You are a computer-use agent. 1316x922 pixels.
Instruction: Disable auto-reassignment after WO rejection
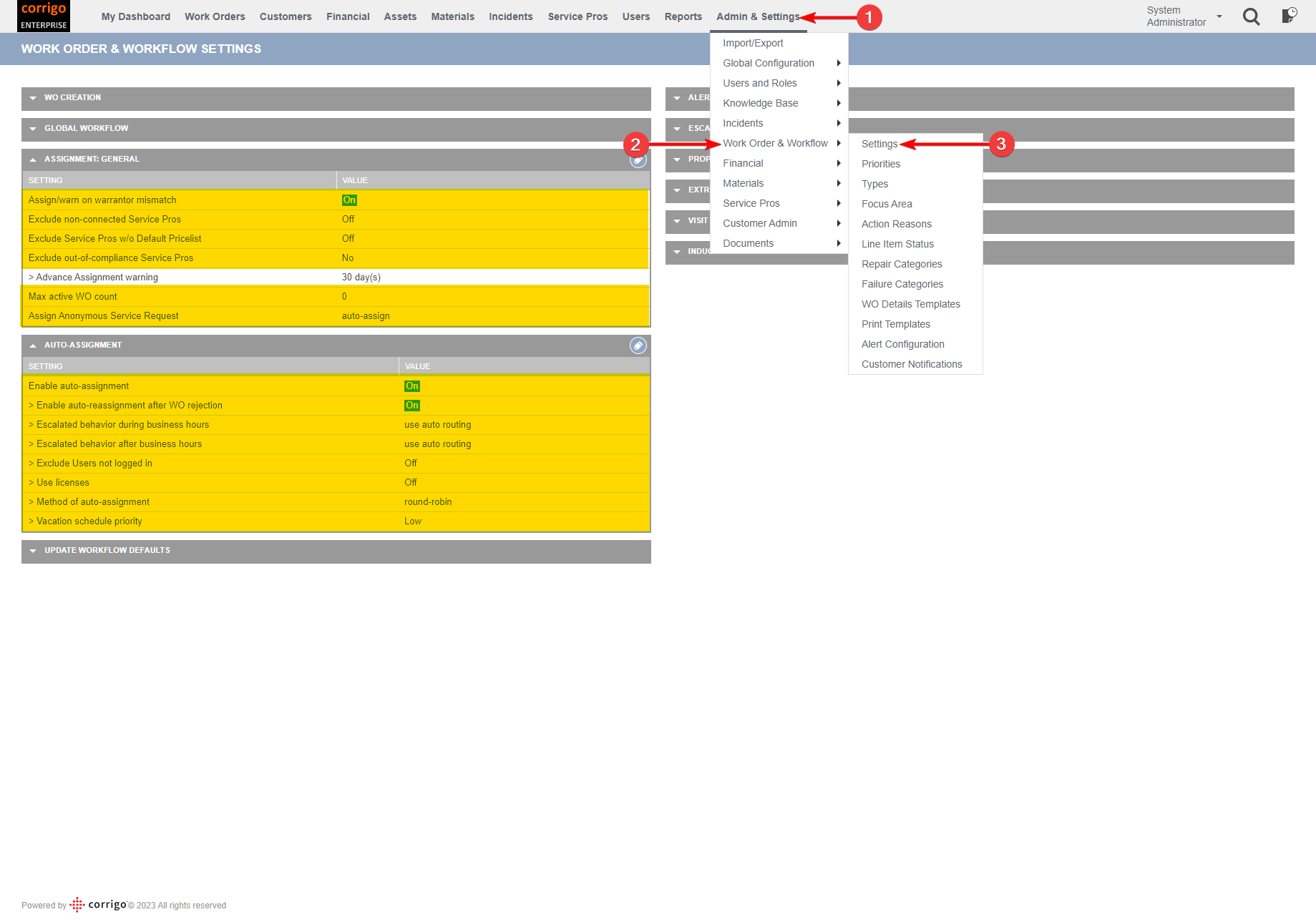411,405
